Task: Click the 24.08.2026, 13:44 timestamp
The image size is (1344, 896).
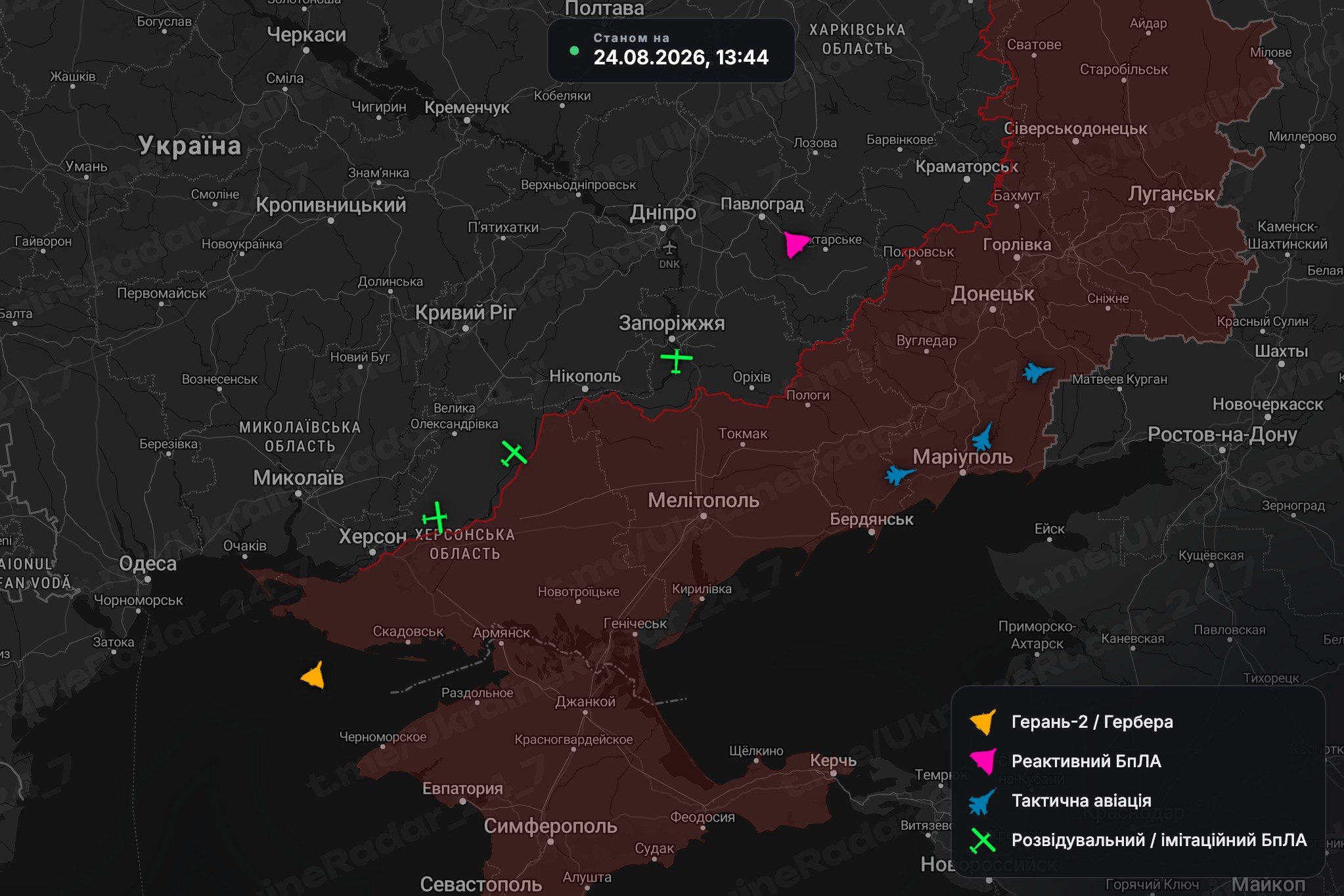Action: pyautogui.click(x=681, y=58)
